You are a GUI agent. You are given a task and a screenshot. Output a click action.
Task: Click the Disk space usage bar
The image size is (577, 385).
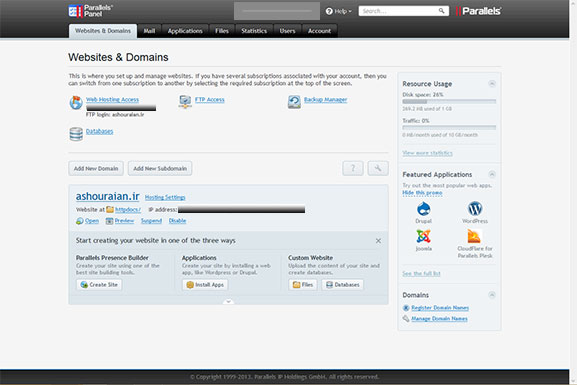449,101
